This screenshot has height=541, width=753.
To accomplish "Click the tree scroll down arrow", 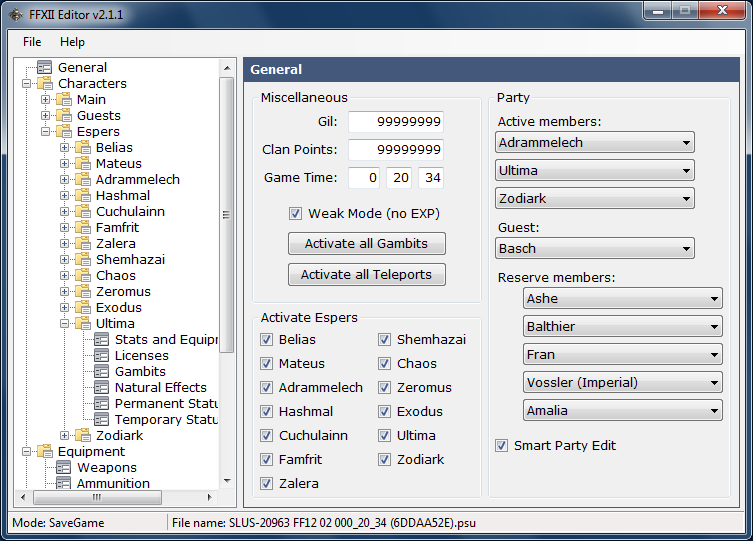I will click(227, 481).
